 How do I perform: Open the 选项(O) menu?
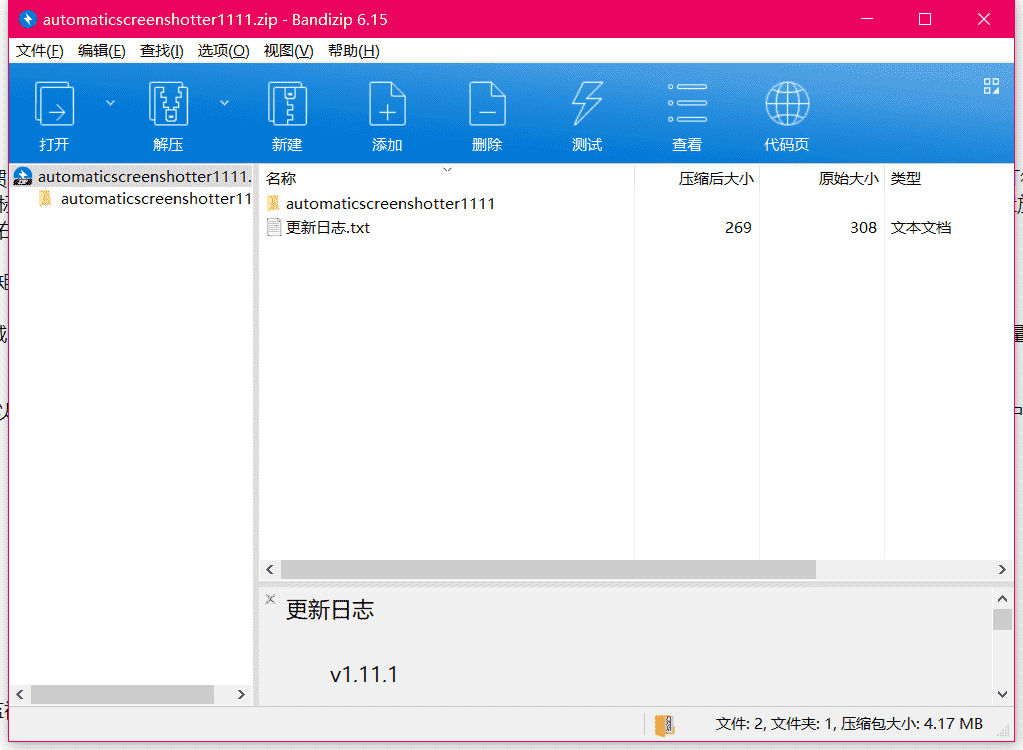(223, 51)
